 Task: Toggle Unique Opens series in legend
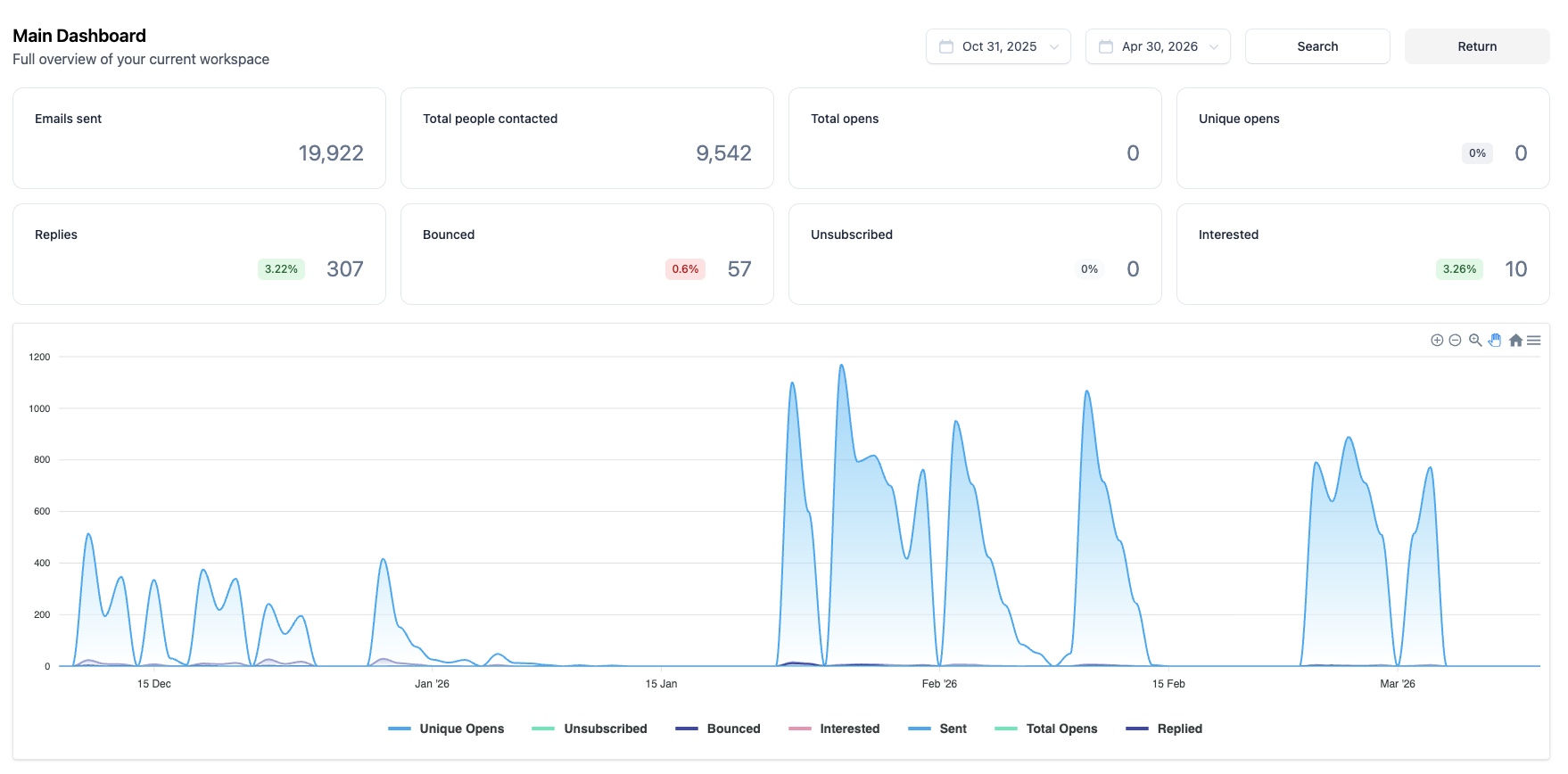446,729
